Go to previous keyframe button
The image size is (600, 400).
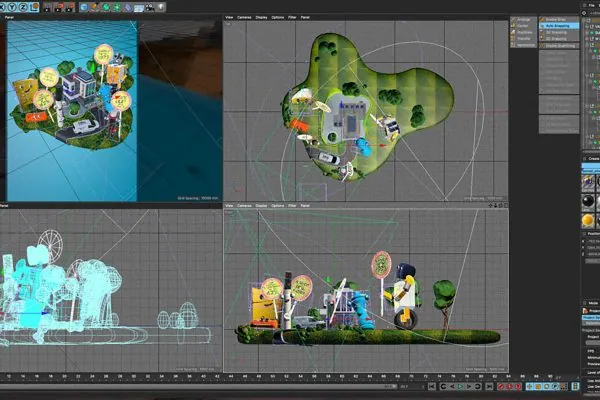[443, 387]
